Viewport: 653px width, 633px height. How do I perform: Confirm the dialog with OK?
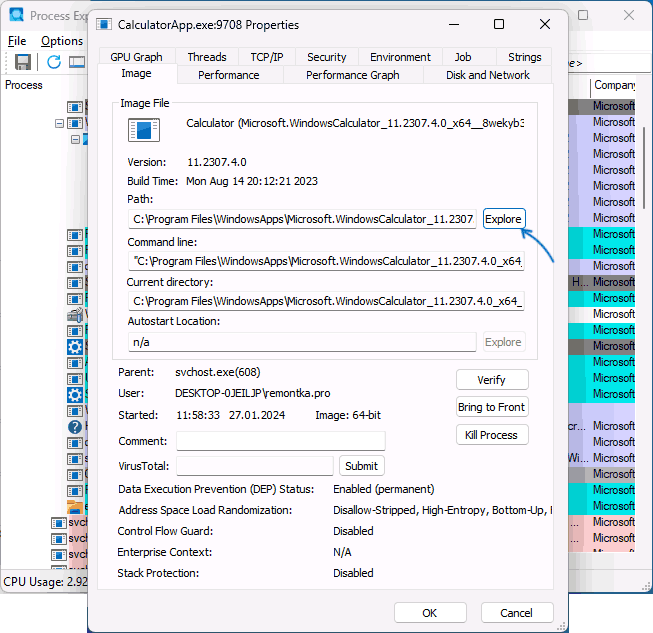click(x=430, y=613)
